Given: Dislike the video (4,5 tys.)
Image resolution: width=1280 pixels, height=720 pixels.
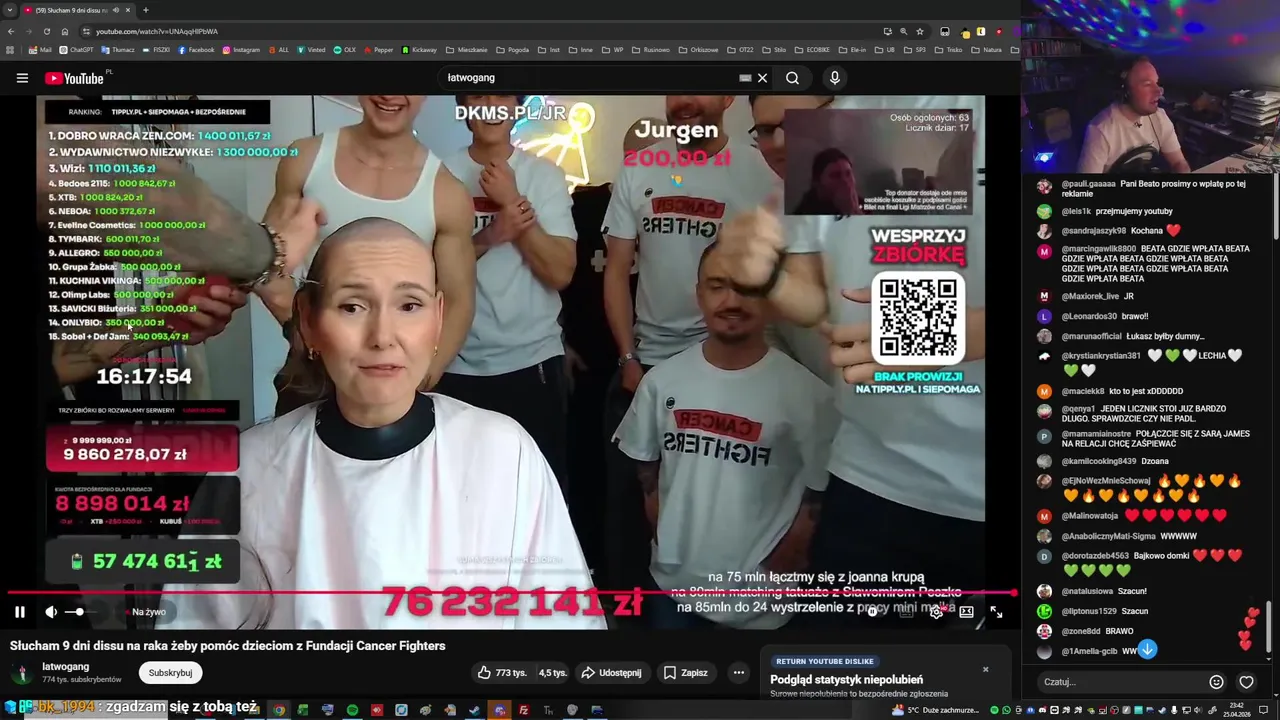Looking at the screenshot, I should point(553,673).
